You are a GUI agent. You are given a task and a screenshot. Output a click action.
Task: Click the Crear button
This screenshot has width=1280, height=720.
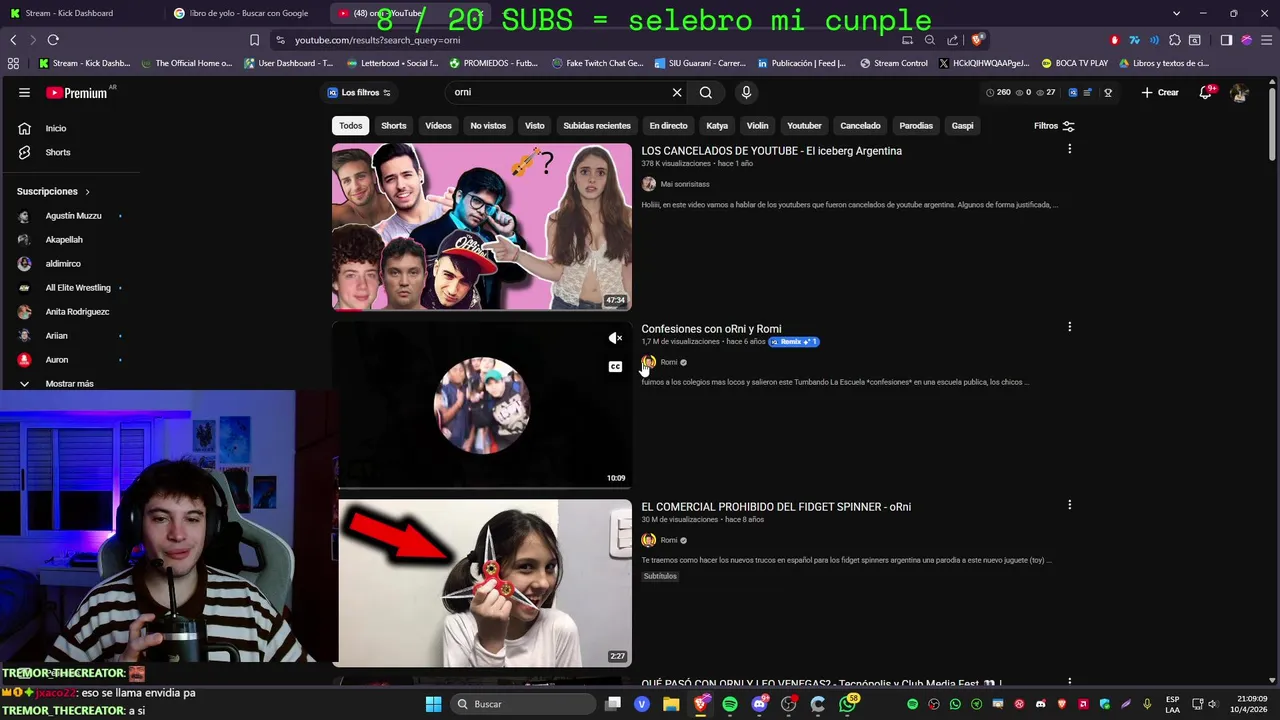coord(1160,92)
